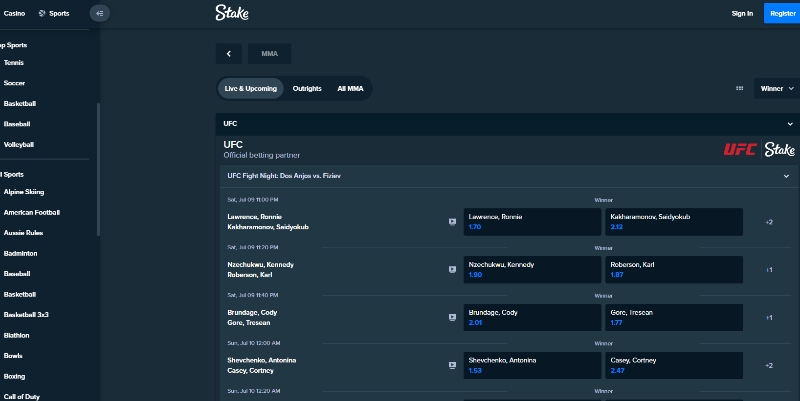
Task: Open Badminton in the sidebar
Action: tap(20, 254)
